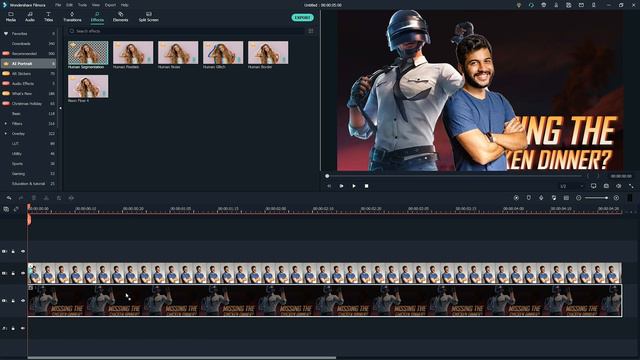Click the auto ripple link icon
Screen dimensions: 640x360
tap(16, 209)
